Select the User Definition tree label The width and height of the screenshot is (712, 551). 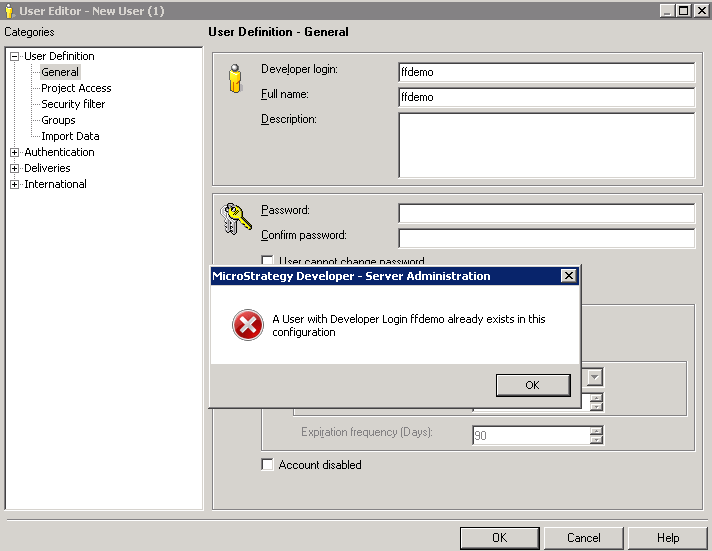pyautogui.click(x=59, y=56)
